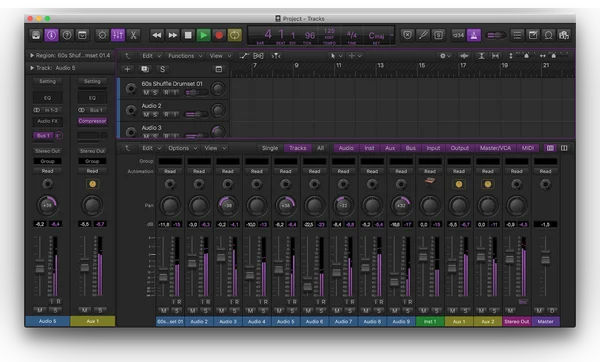Open Smart Controls dial icon
The image size is (600, 362).
(x=102, y=35)
